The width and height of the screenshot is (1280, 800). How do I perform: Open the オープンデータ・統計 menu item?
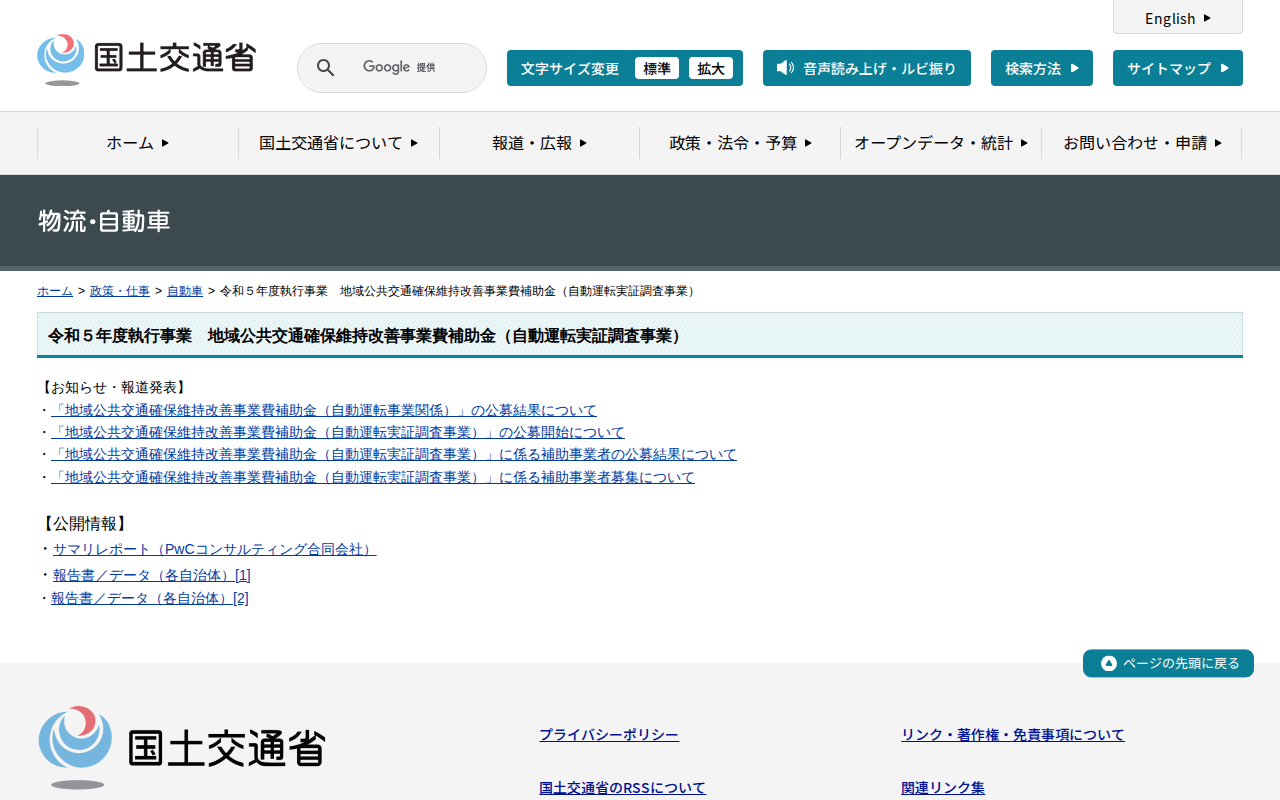(x=941, y=143)
